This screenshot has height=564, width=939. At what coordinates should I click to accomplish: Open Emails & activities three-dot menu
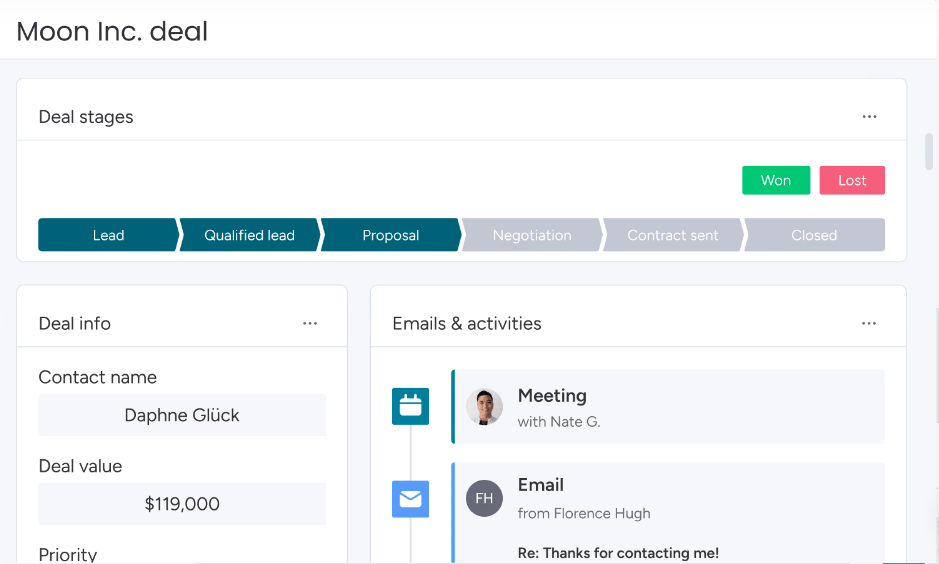pyautogui.click(x=869, y=323)
